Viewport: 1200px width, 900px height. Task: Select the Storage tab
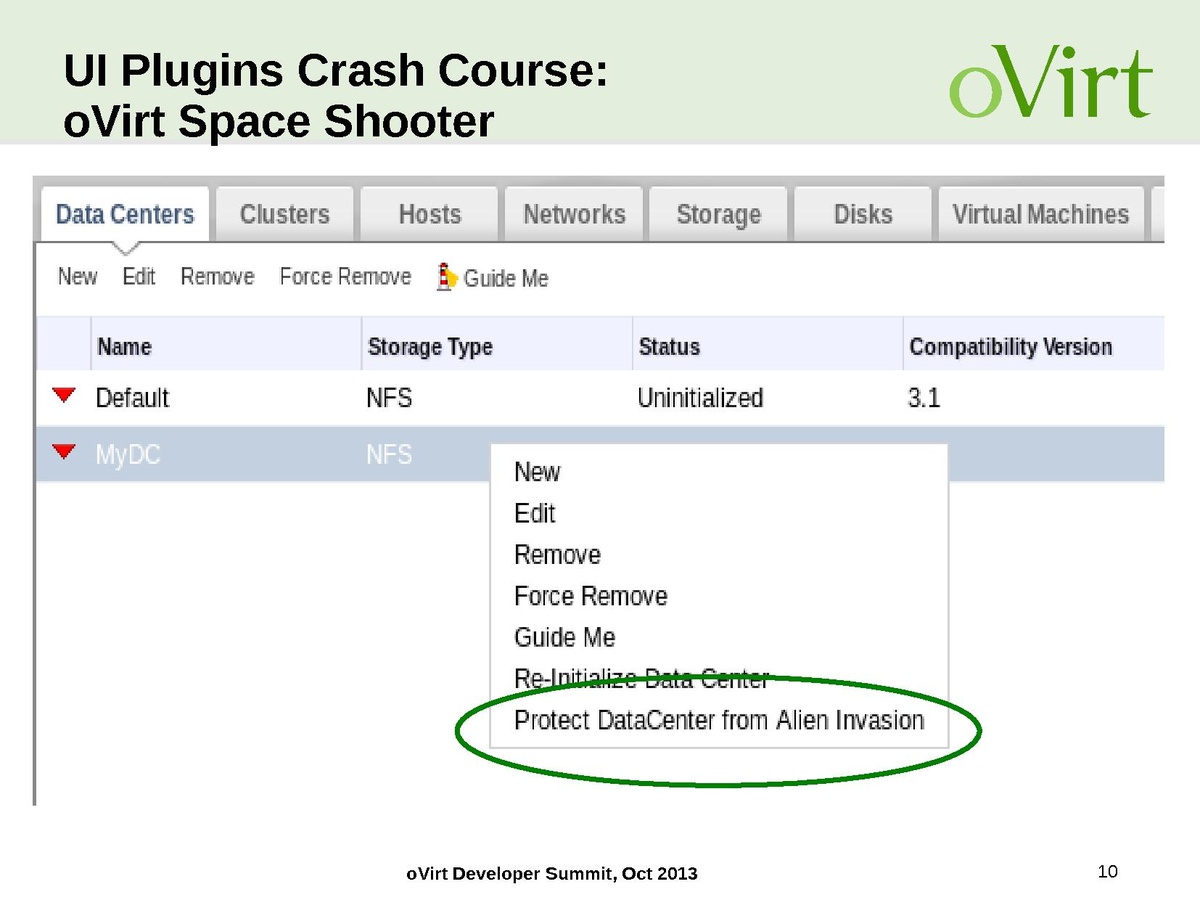coord(718,214)
